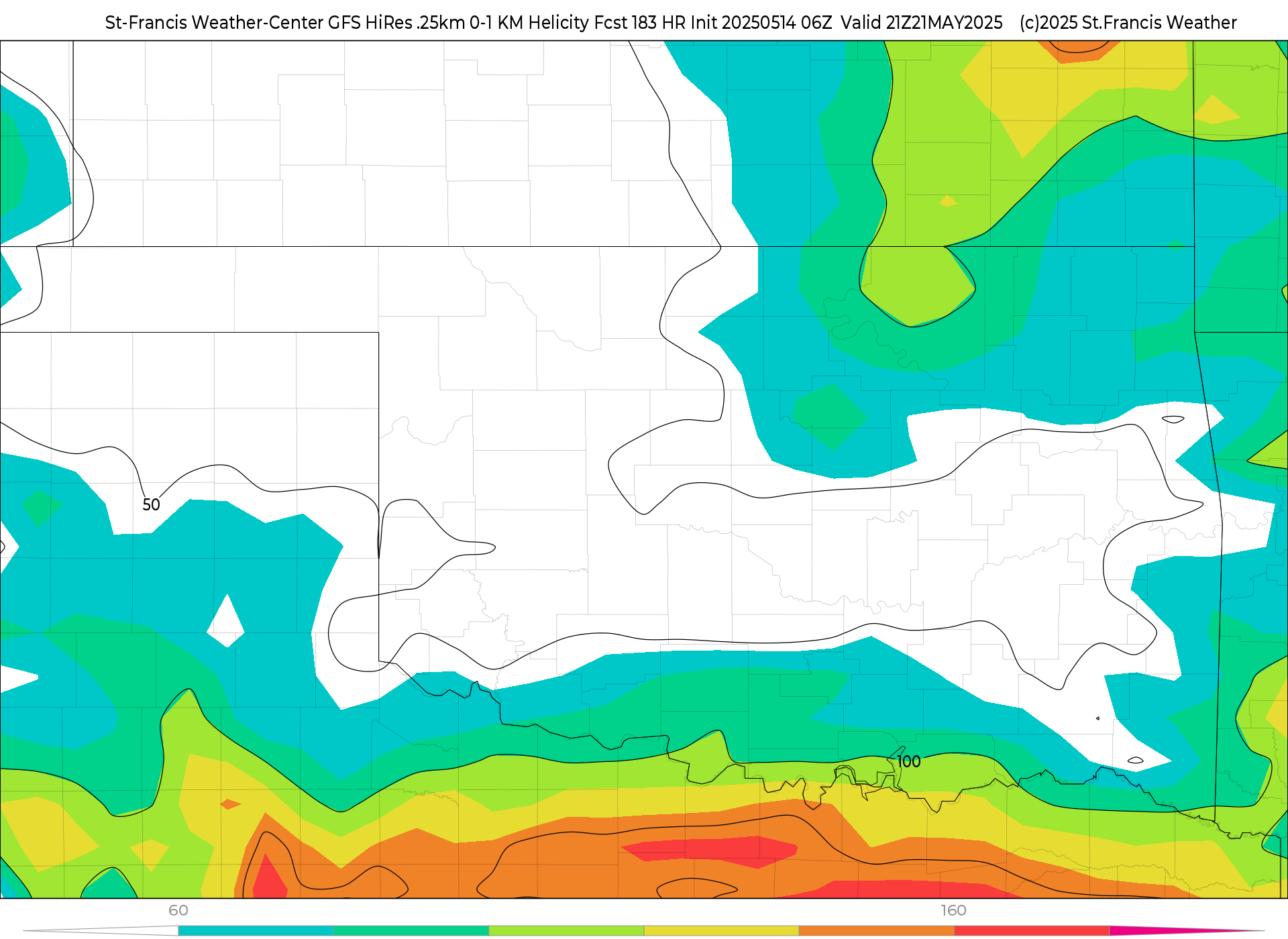
Task: Click the dark green color bar segment
Action: 411,931
